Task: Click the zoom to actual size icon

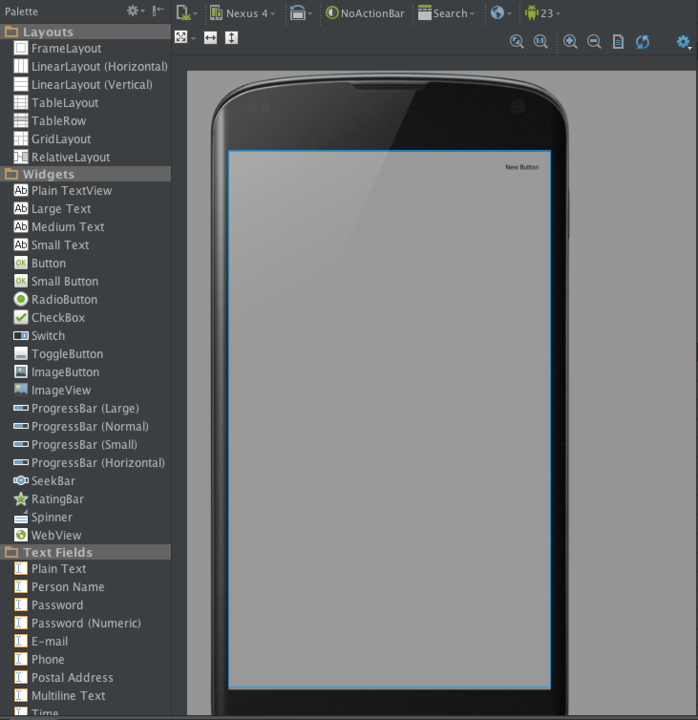Action: [540, 42]
